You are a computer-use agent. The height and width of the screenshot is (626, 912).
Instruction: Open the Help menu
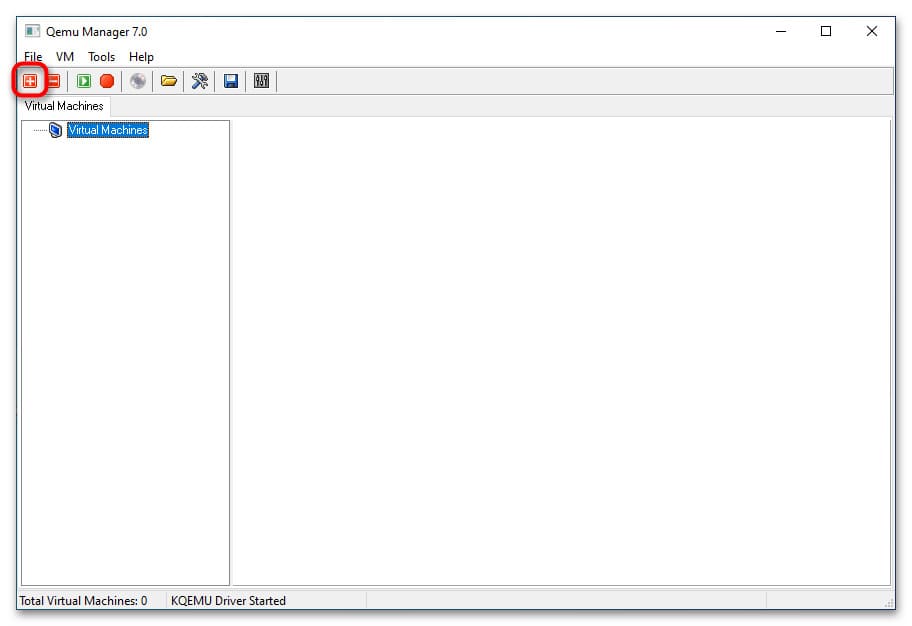[x=141, y=57]
